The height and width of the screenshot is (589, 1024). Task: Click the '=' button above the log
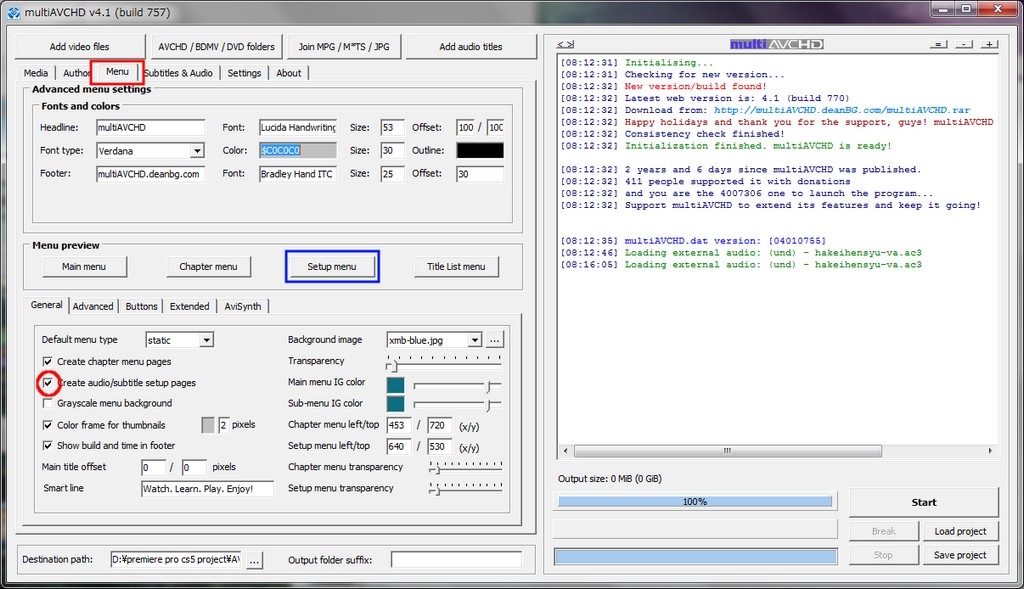tap(938, 45)
